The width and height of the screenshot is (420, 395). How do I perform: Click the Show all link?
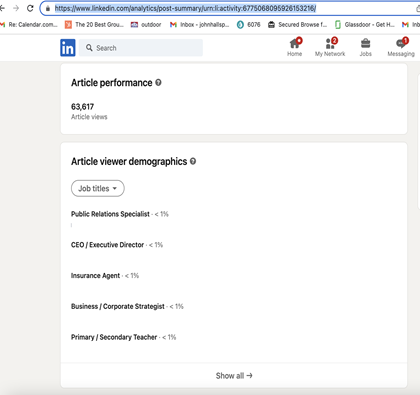click(234, 376)
